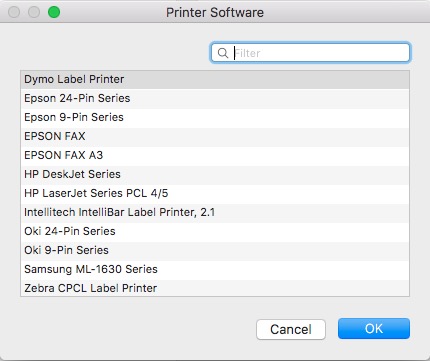Click the magnifier icon in the Filter field

[x=222, y=53]
